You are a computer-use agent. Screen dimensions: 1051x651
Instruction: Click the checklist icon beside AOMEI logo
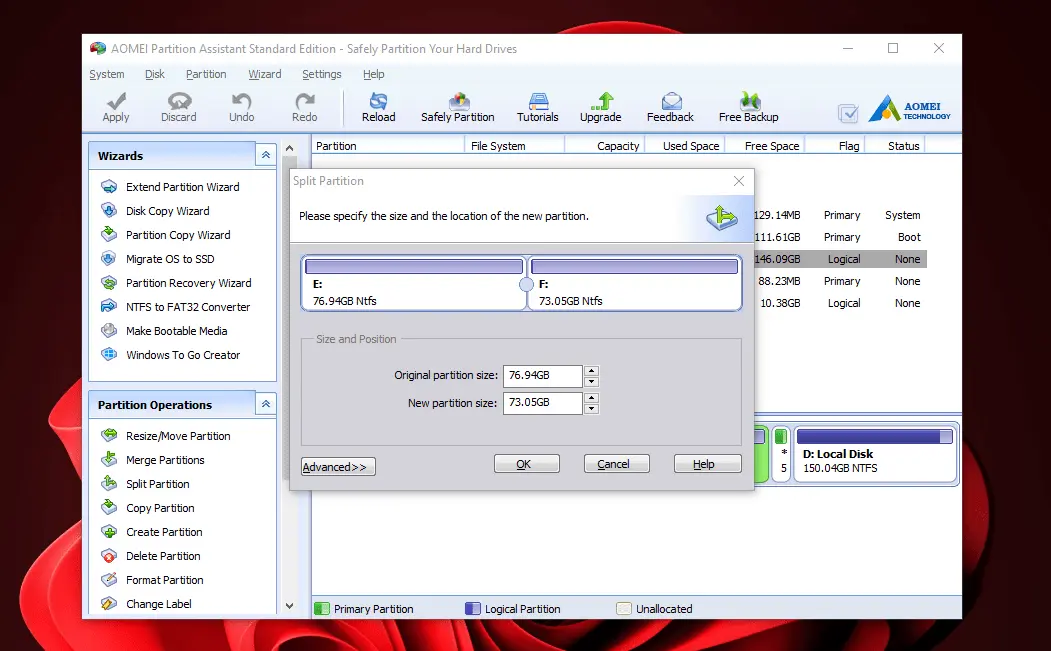tap(848, 113)
